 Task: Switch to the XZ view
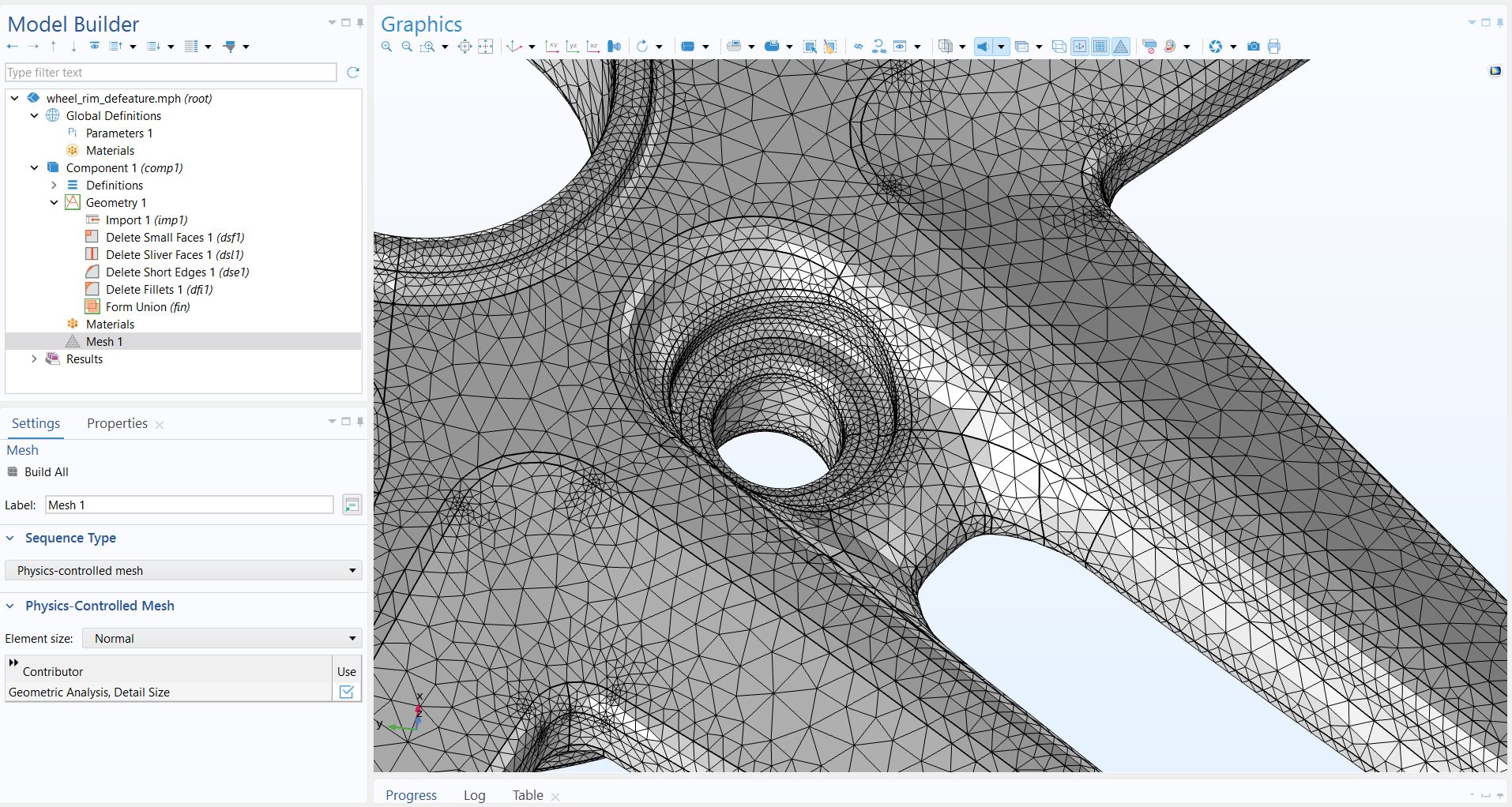click(593, 47)
